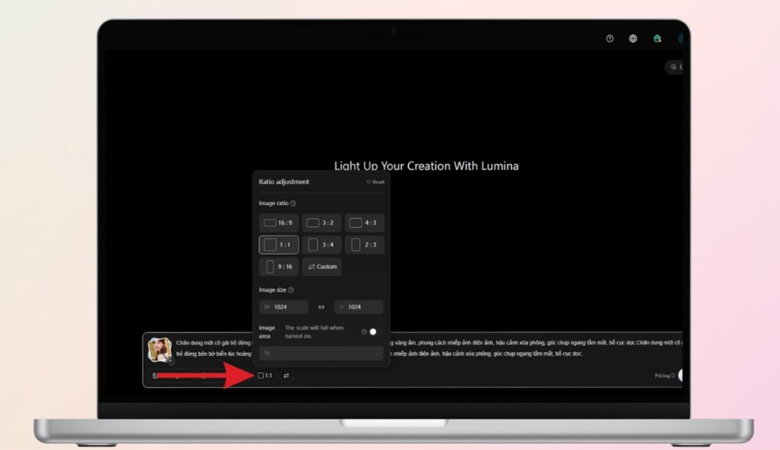Viewport: 780px width, 450px height.
Task: Open the globe language icon in top bar
Action: tap(633, 38)
